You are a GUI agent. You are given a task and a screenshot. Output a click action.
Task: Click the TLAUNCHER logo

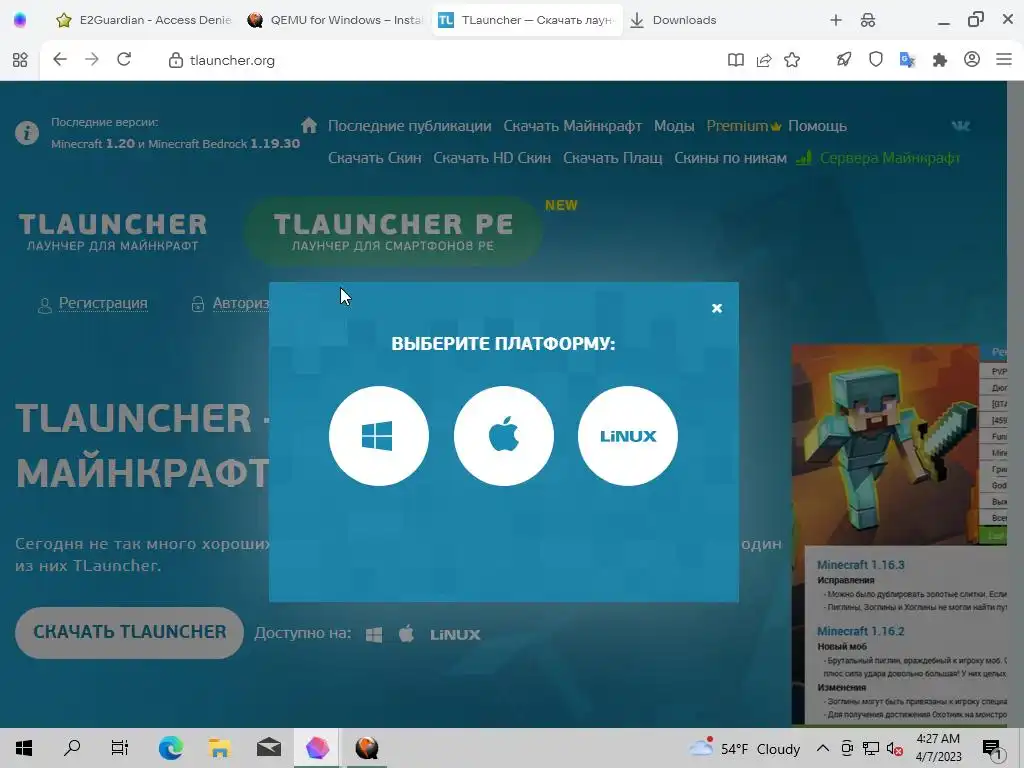point(112,232)
